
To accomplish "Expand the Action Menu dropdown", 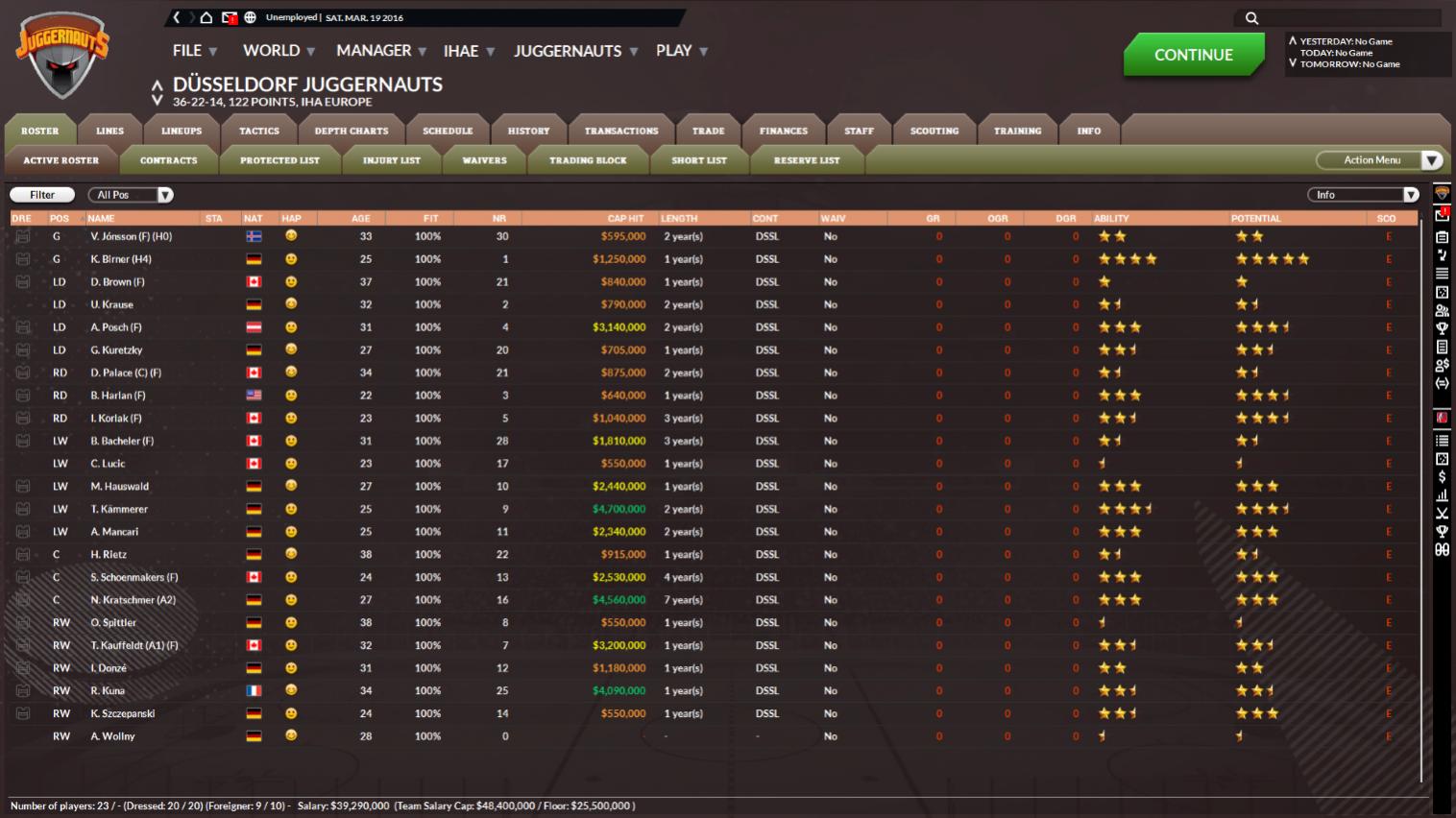I will click(x=1379, y=160).
